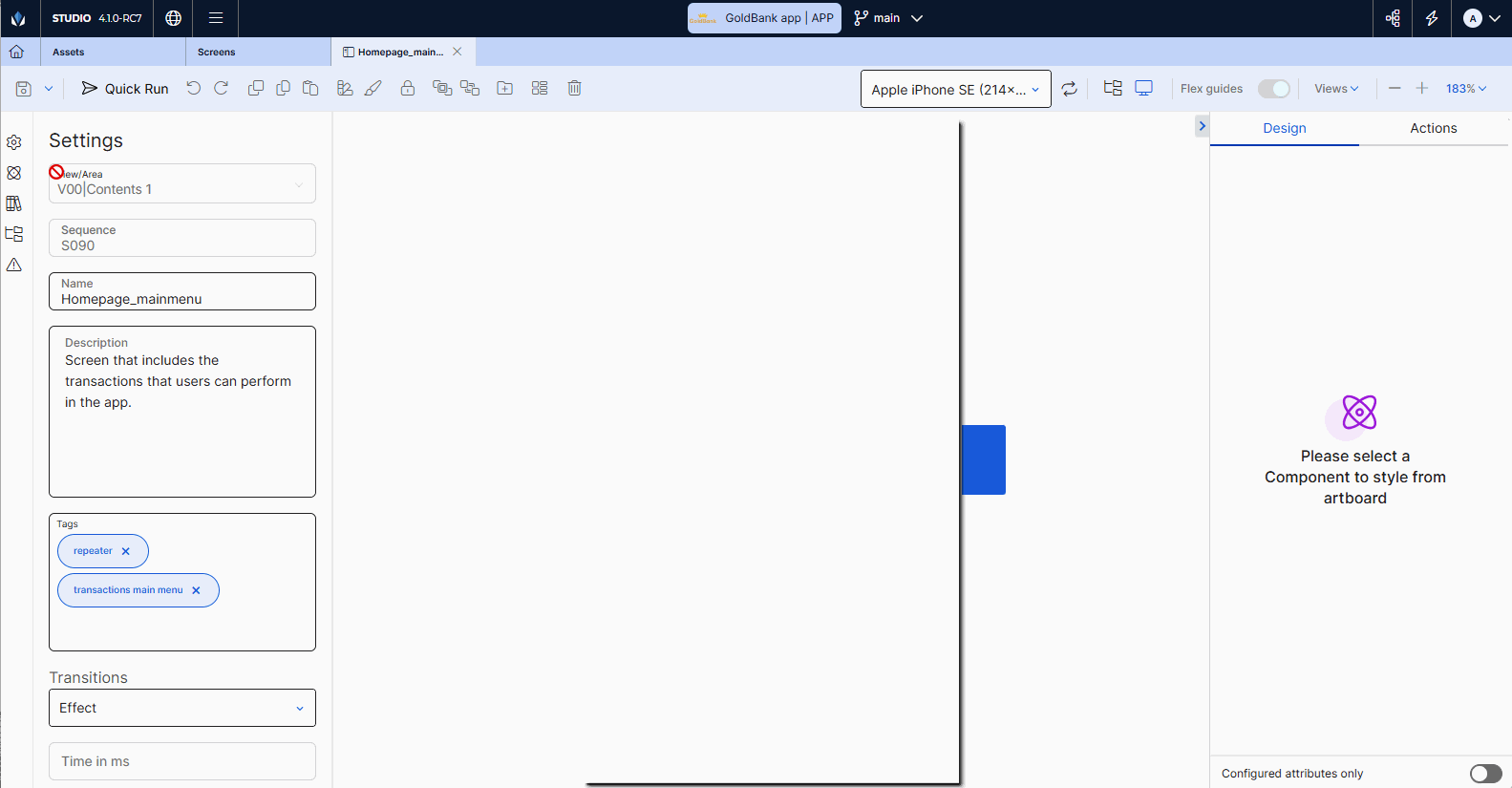Expand the Transitions Effect dropdown
The width and height of the screenshot is (1512, 788).
(181, 708)
